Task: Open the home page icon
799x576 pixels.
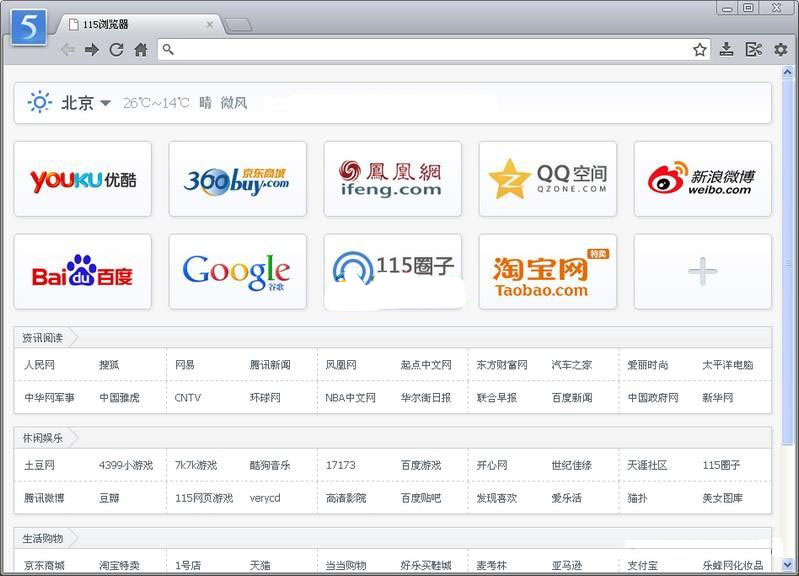Action: [x=141, y=49]
